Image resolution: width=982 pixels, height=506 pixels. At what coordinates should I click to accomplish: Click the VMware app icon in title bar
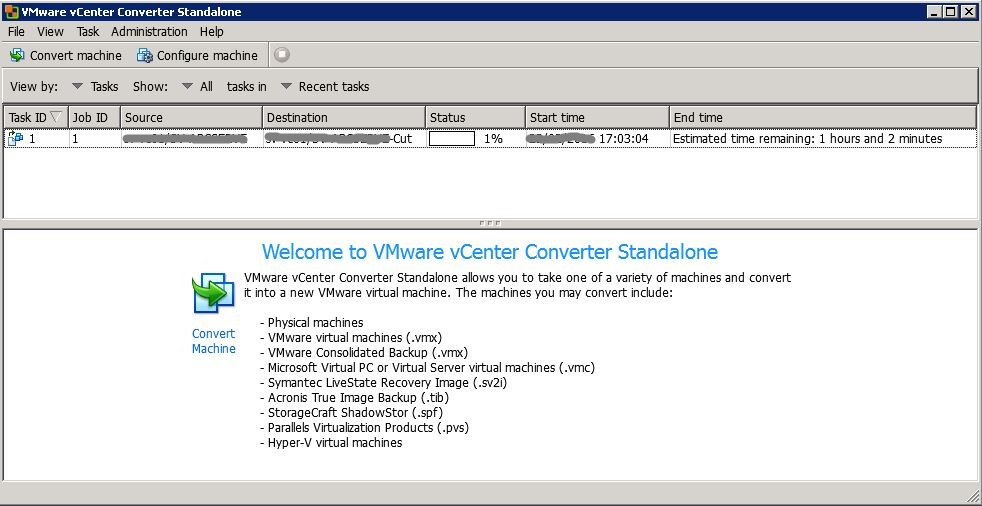point(11,12)
